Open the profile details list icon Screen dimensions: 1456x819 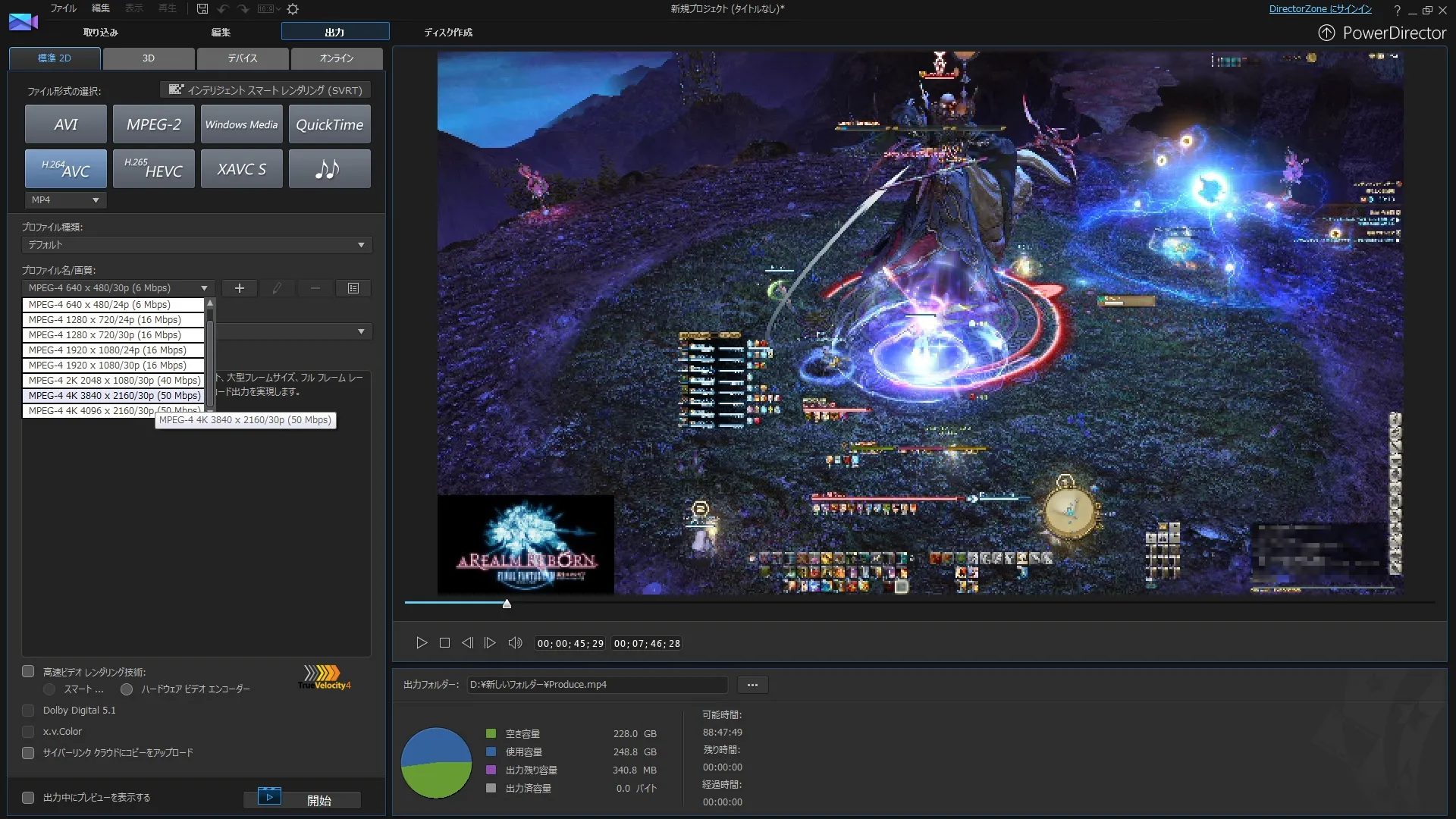[353, 288]
